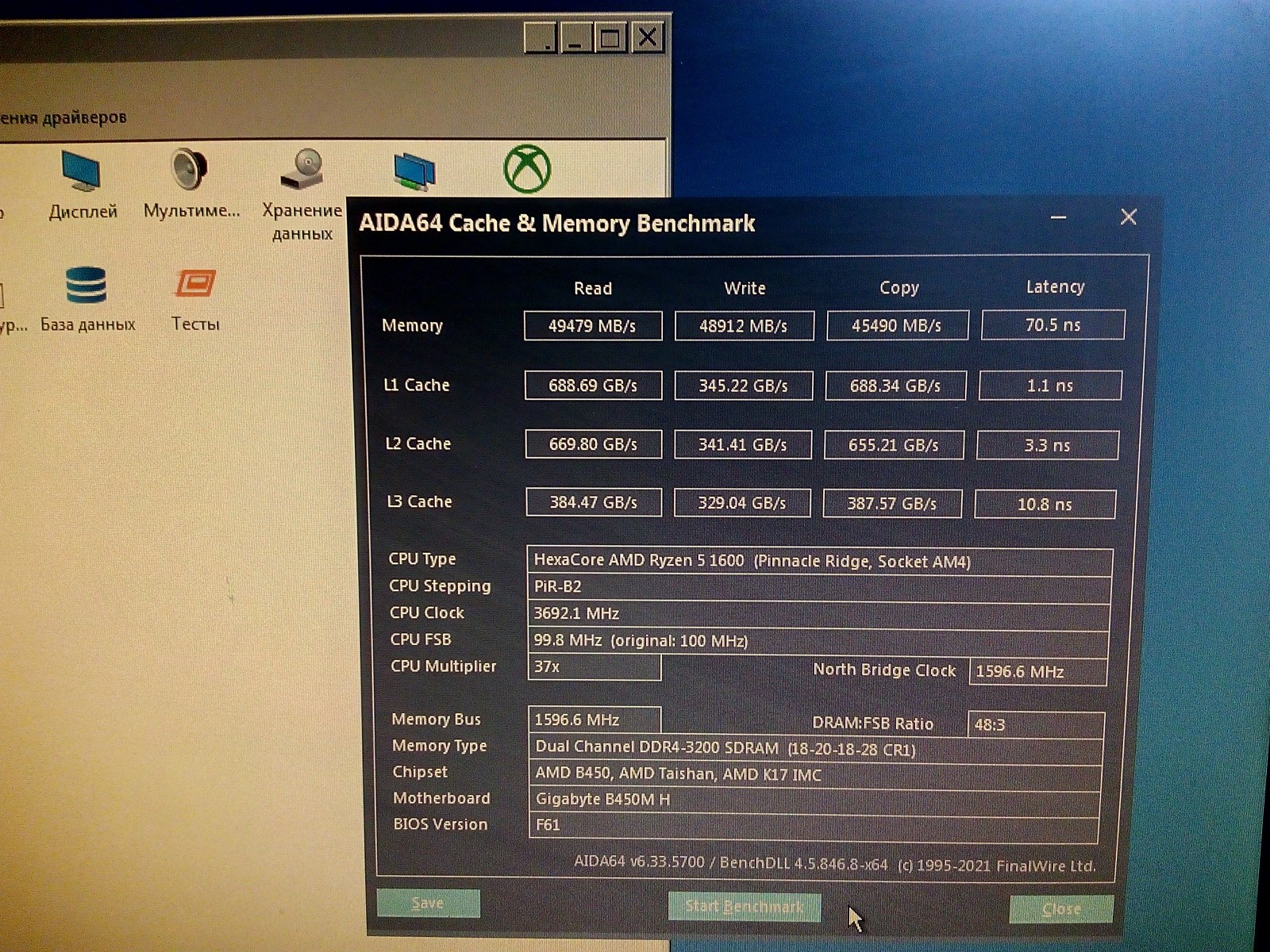The width and height of the screenshot is (1270, 952).
Task: Click the AIDA64 version copyright line
Action: [x=834, y=864]
